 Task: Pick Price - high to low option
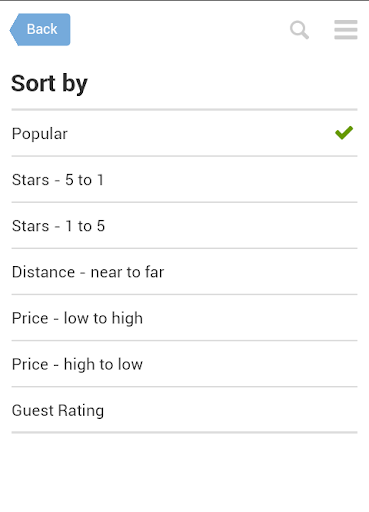click(184, 364)
